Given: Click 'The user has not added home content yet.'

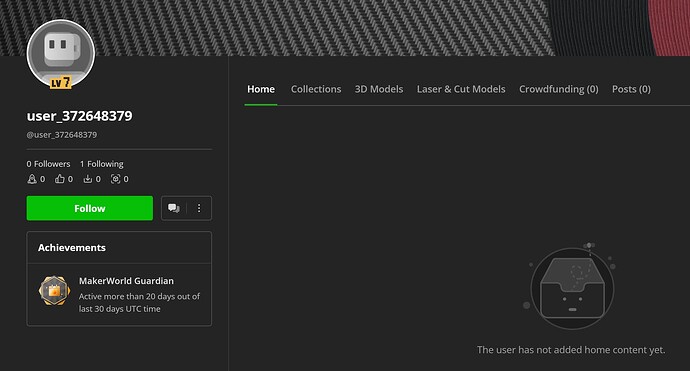Looking at the screenshot, I should (x=571, y=350).
